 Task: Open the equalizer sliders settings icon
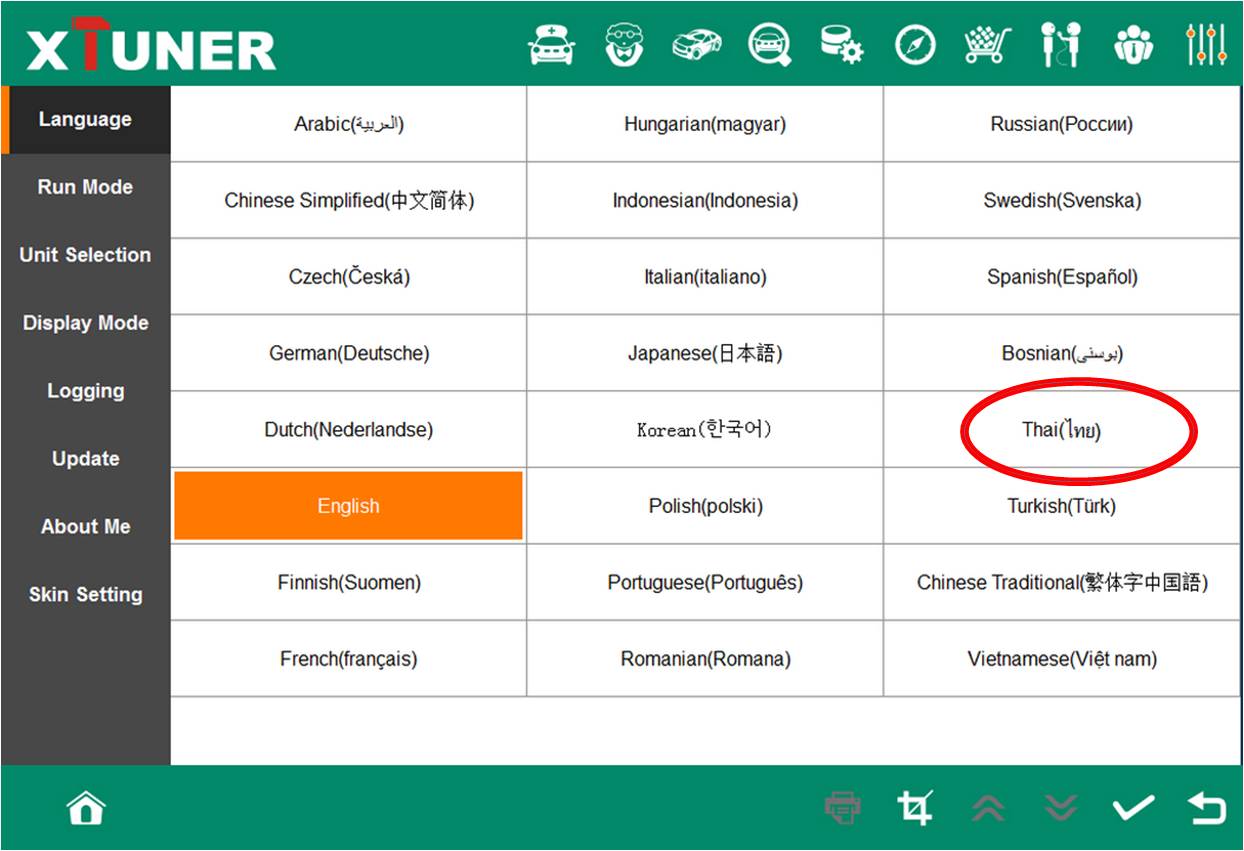pyautogui.click(x=1206, y=46)
